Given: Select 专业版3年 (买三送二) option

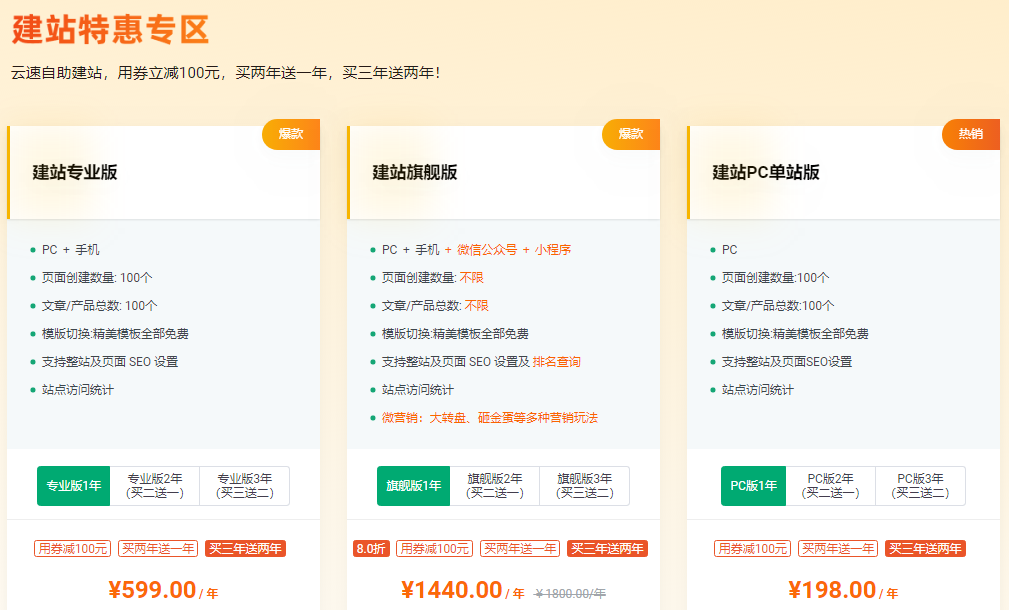Looking at the screenshot, I should click(245, 486).
